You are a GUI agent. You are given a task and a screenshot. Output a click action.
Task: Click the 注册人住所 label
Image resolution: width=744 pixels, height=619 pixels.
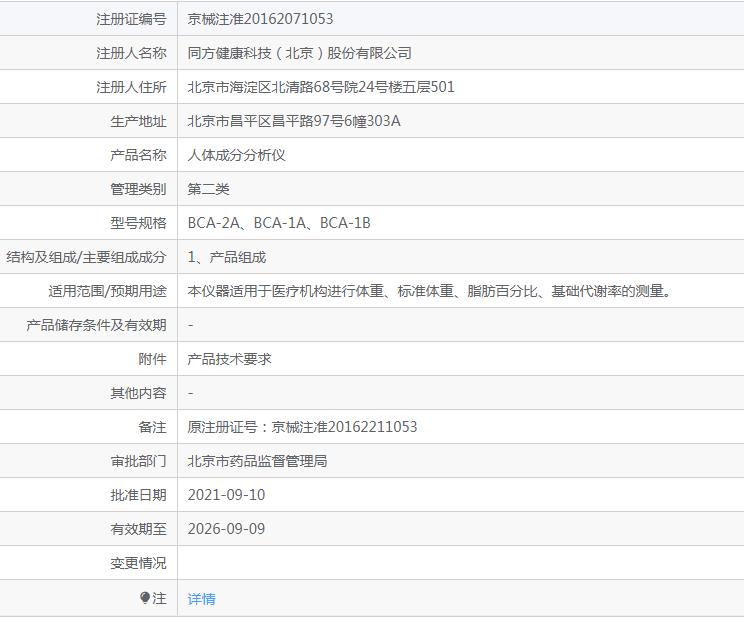tap(131, 87)
